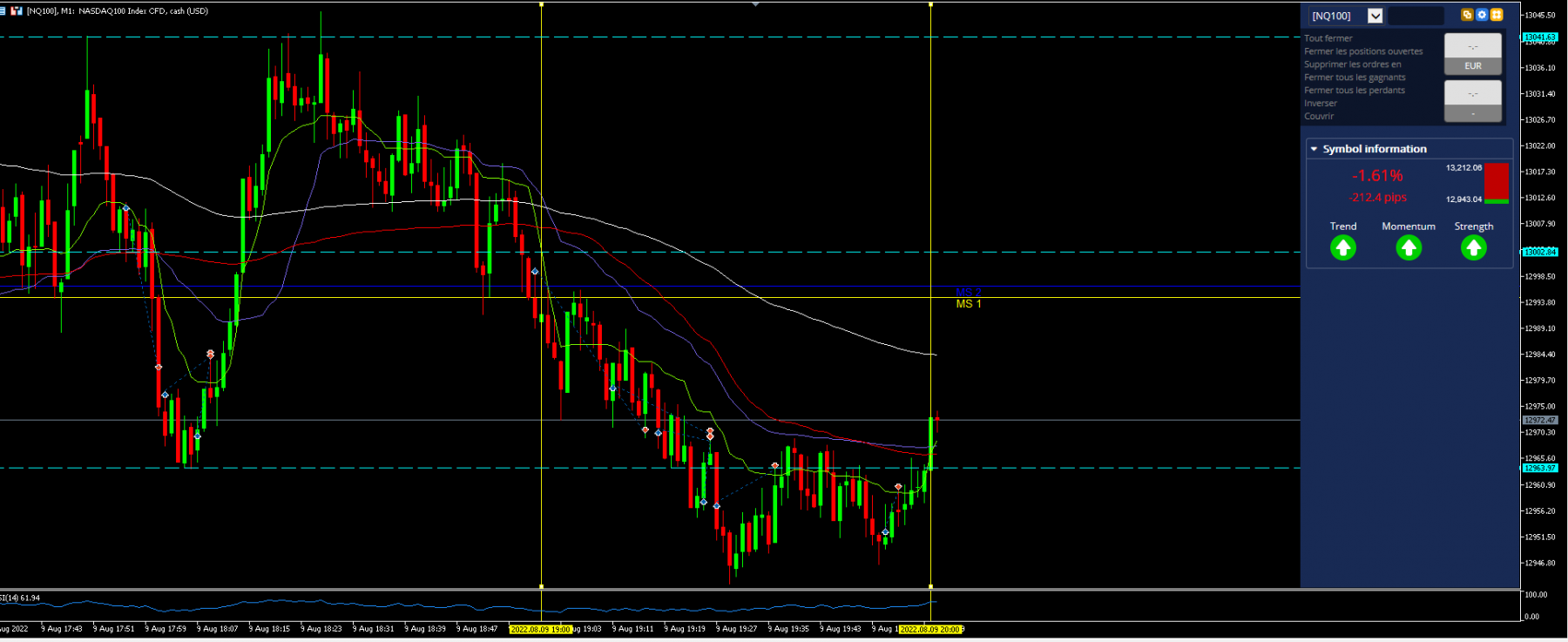Click the orange duplicate-window icon in panel header

1467,15
